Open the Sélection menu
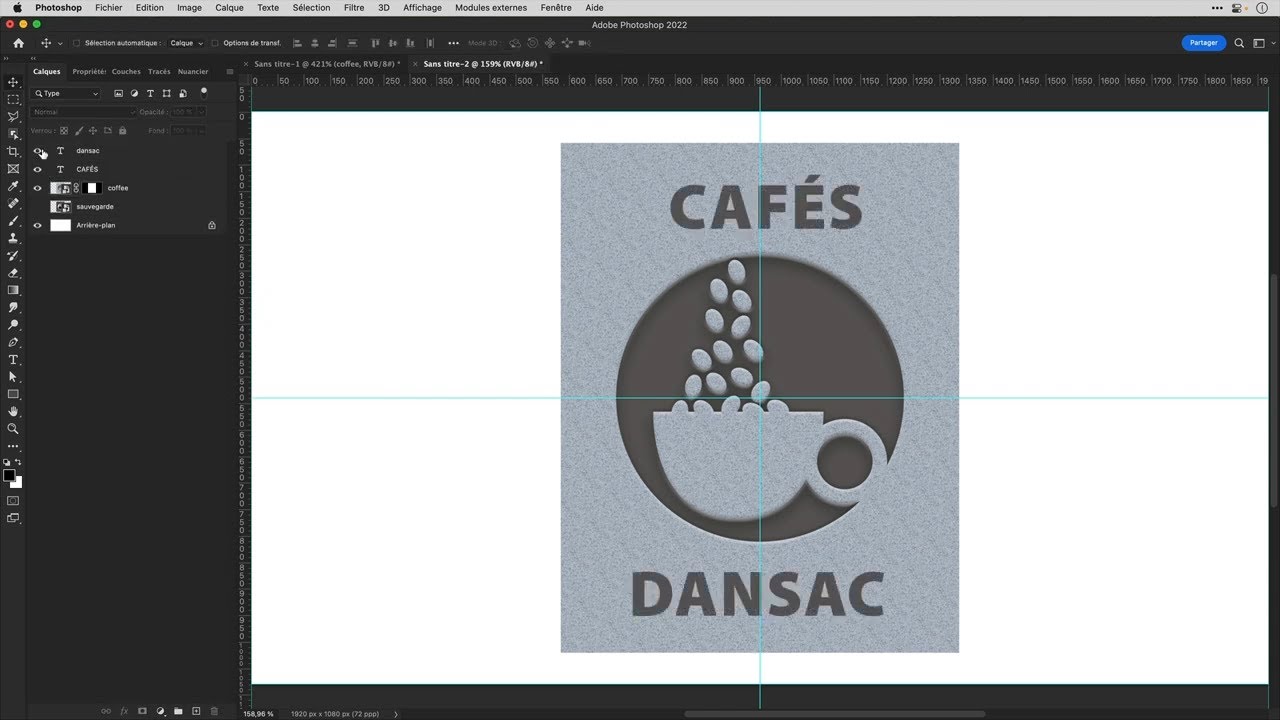Viewport: 1280px width, 720px height. coord(311,7)
